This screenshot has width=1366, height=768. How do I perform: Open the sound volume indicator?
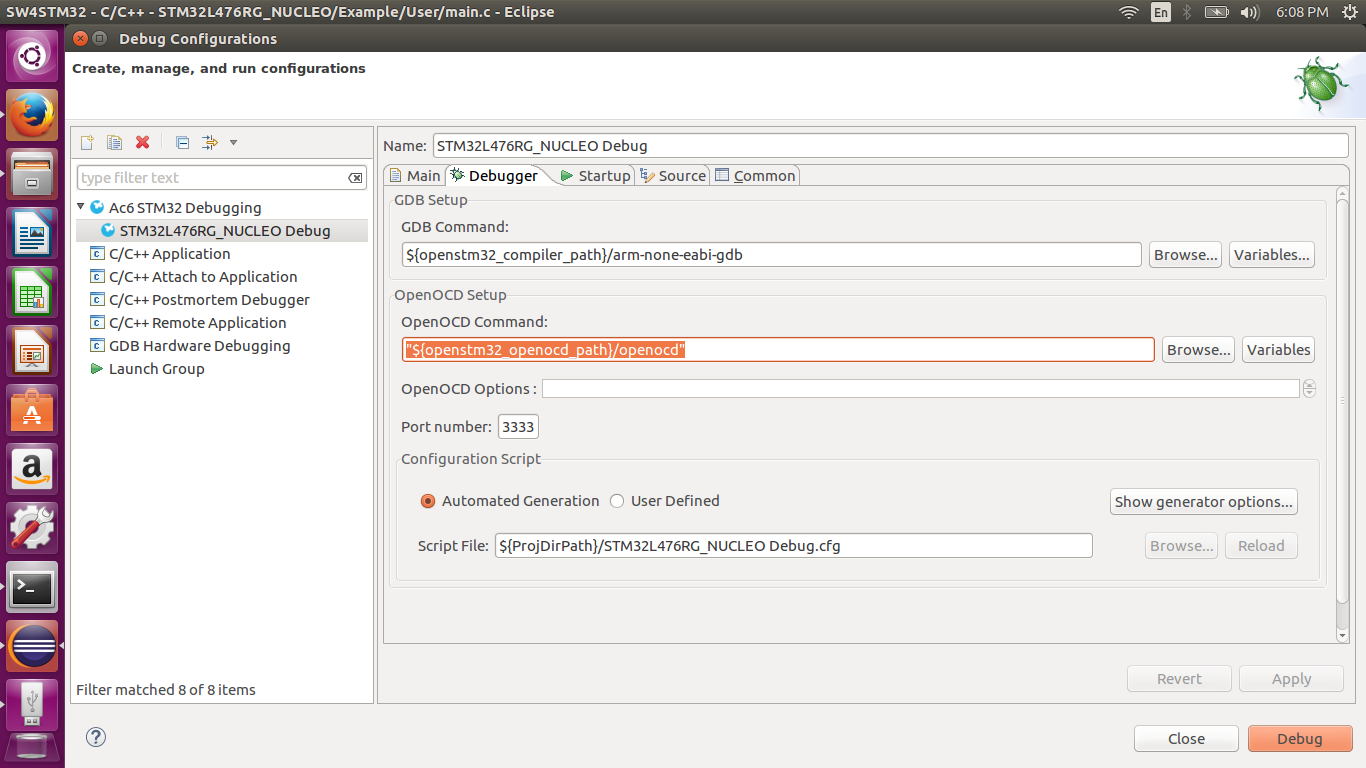pyautogui.click(x=1249, y=12)
